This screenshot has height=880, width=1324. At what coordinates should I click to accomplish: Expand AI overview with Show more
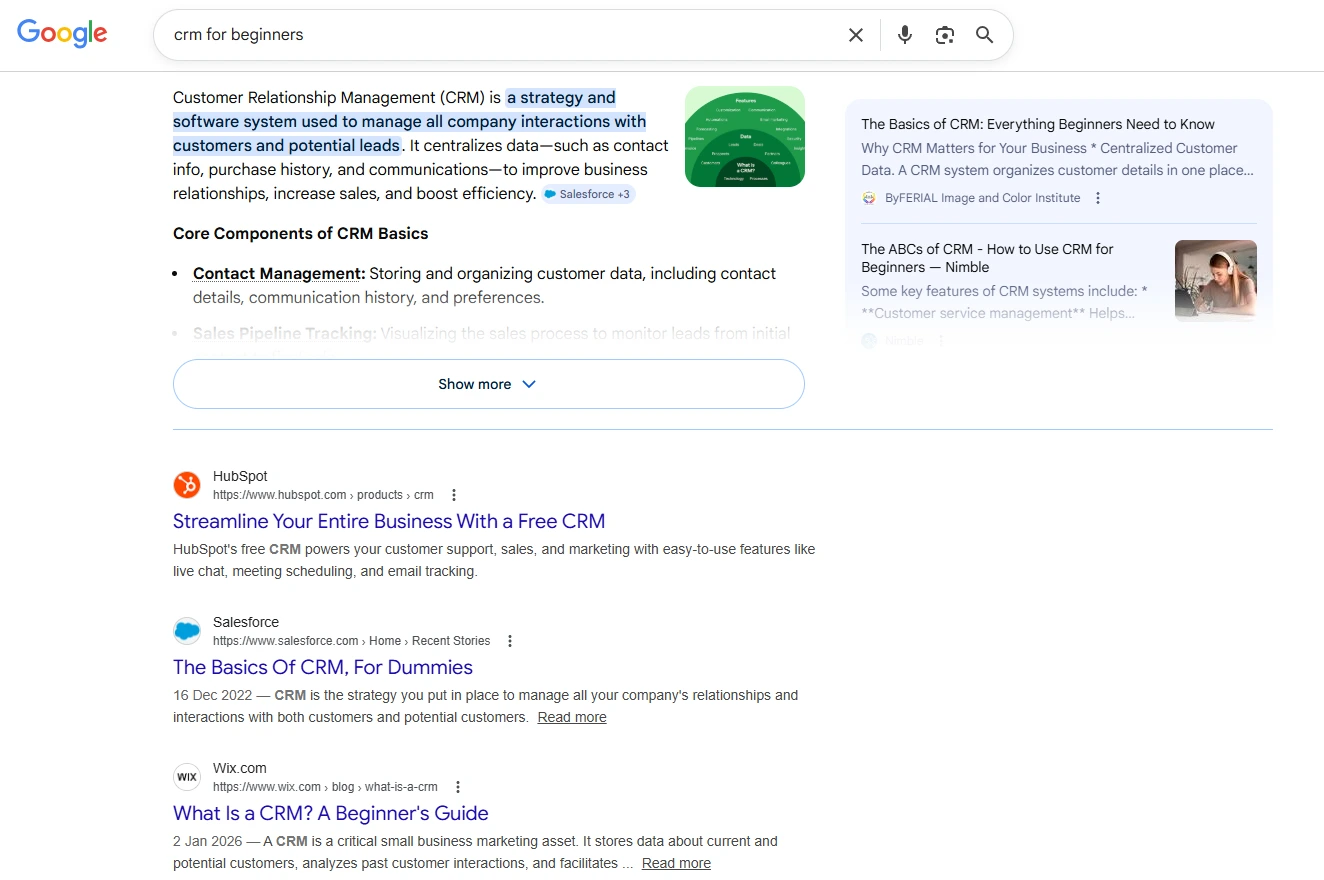(x=488, y=384)
